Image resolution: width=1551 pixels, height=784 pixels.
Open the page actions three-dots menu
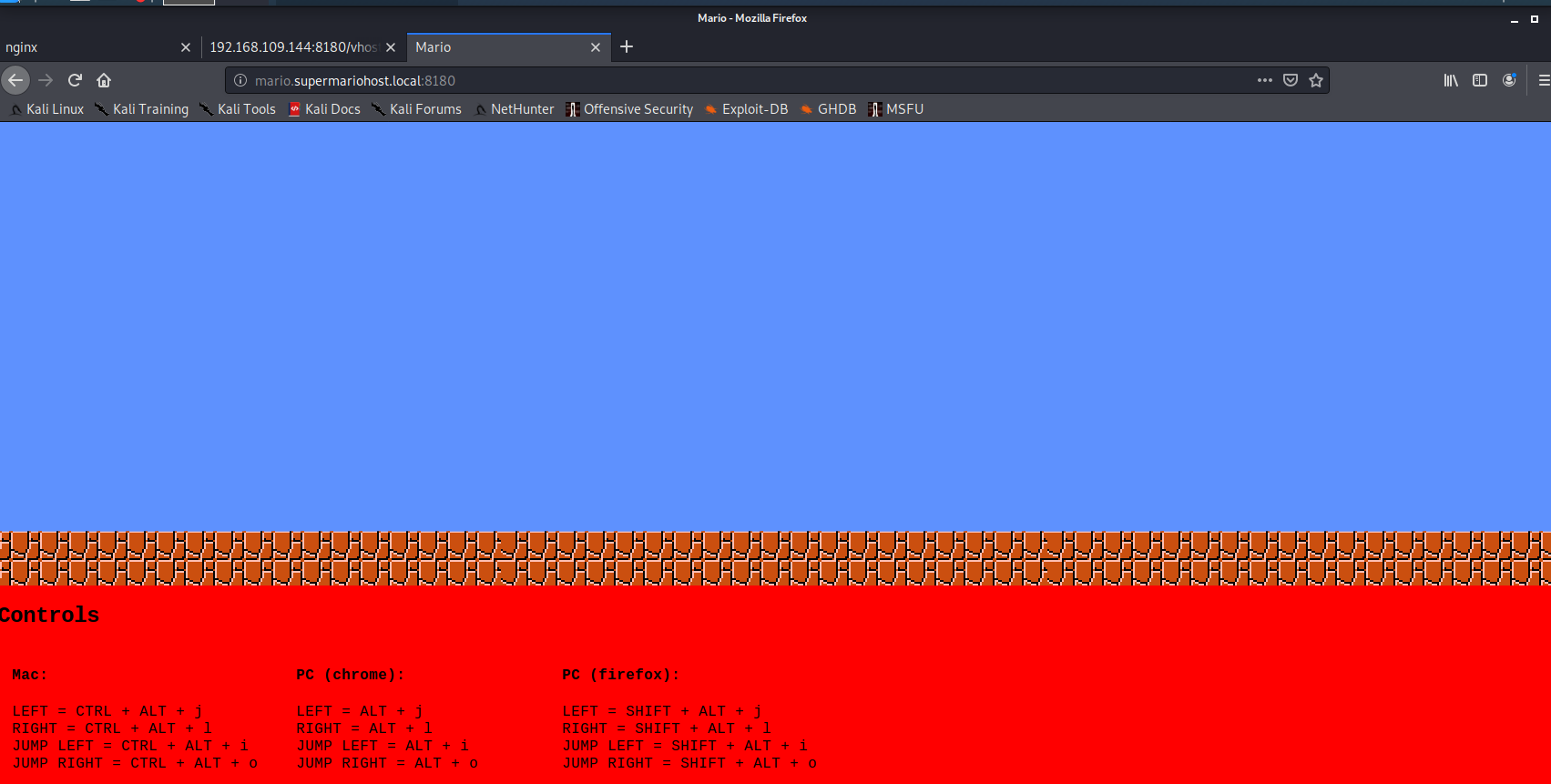[x=1264, y=80]
